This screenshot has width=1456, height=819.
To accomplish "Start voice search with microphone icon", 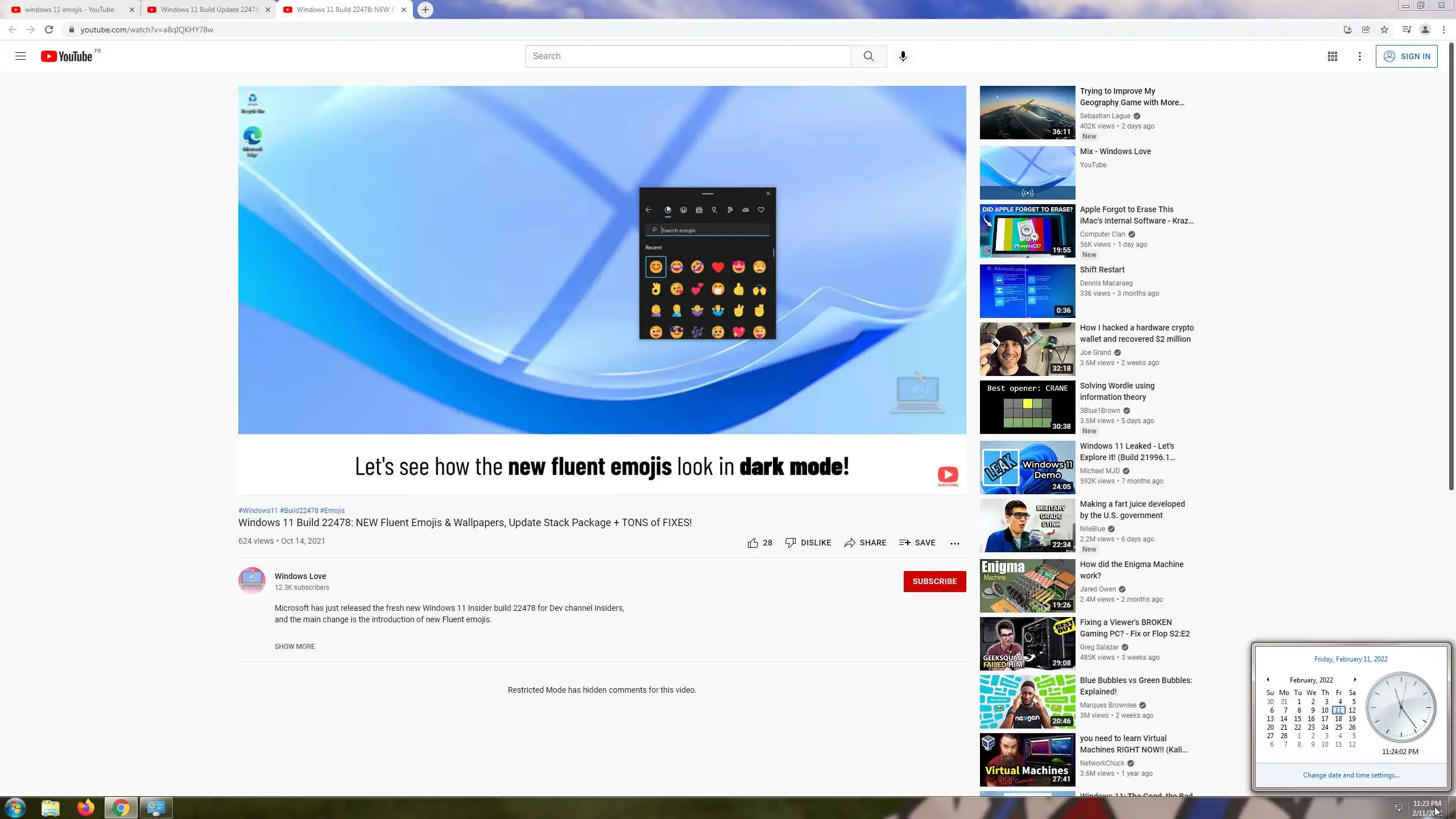I will pyautogui.click(x=903, y=56).
